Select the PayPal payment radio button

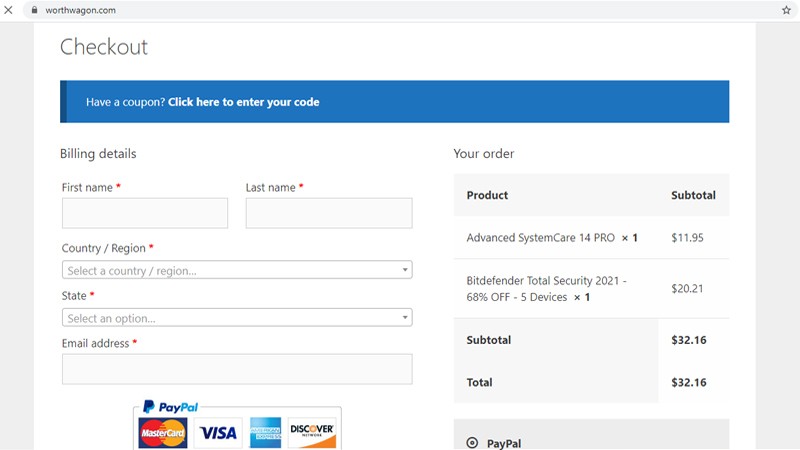[x=472, y=443]
